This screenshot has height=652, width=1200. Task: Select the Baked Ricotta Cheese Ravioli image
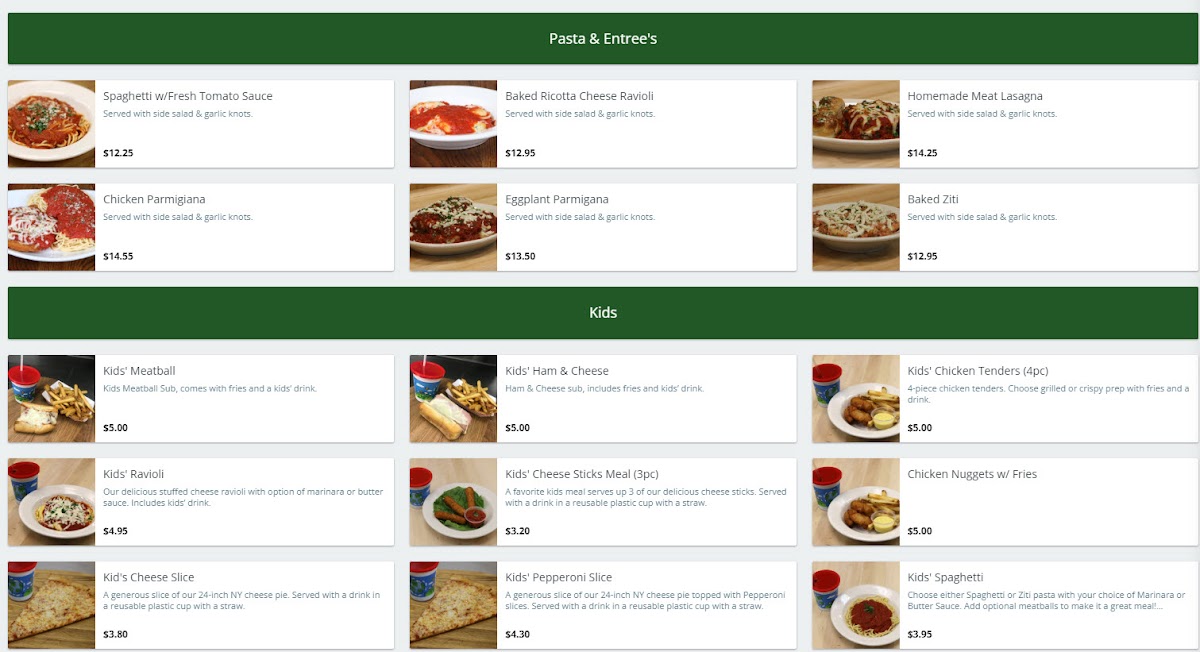pyautogui.click(x=453, y=124)
